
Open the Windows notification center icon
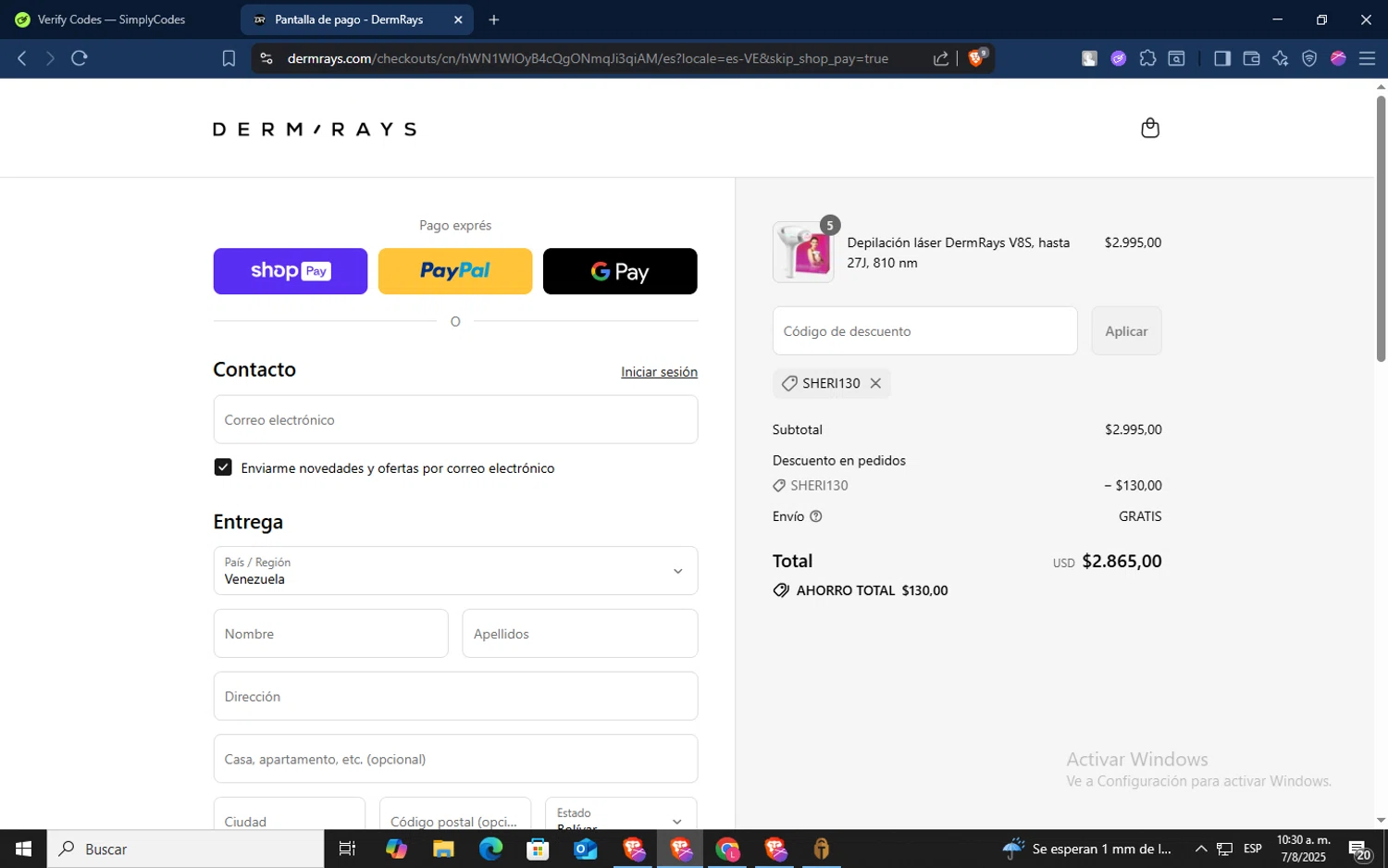[x=1359, y=849]
